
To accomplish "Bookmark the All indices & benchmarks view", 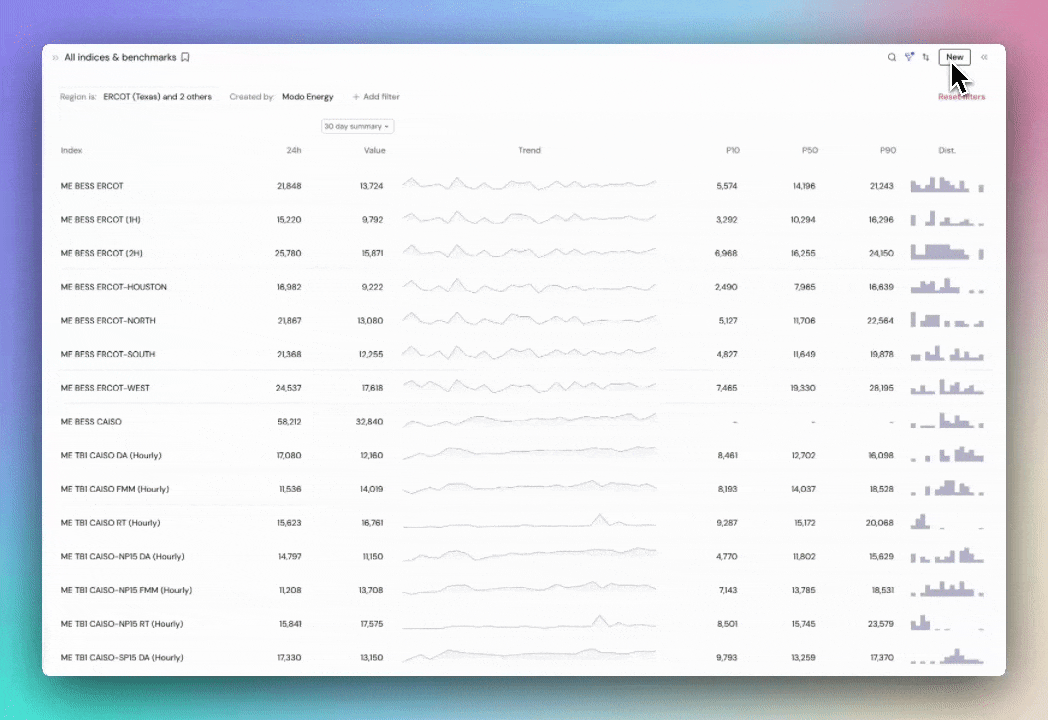I will point(185,58).
